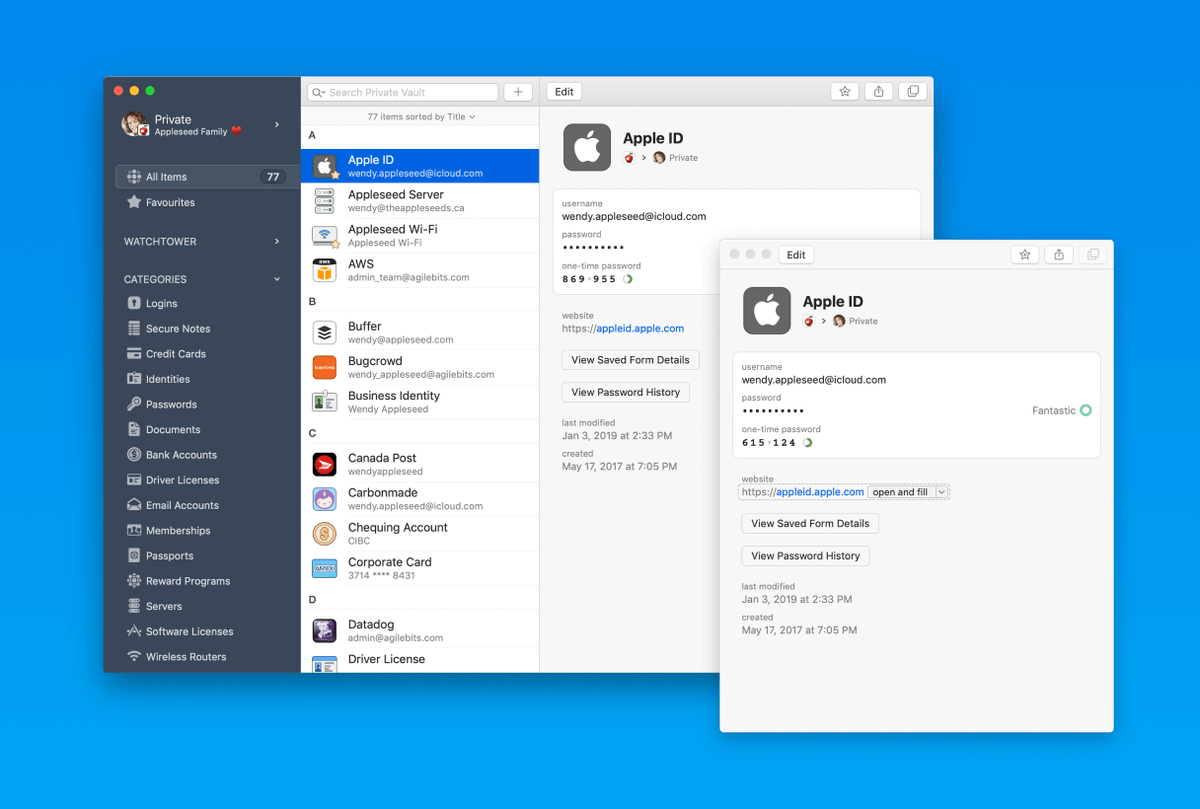The width and height of the screenshot is (1200, 809).
Task: Select the Business Identity list entry
Action: [420, 402]
